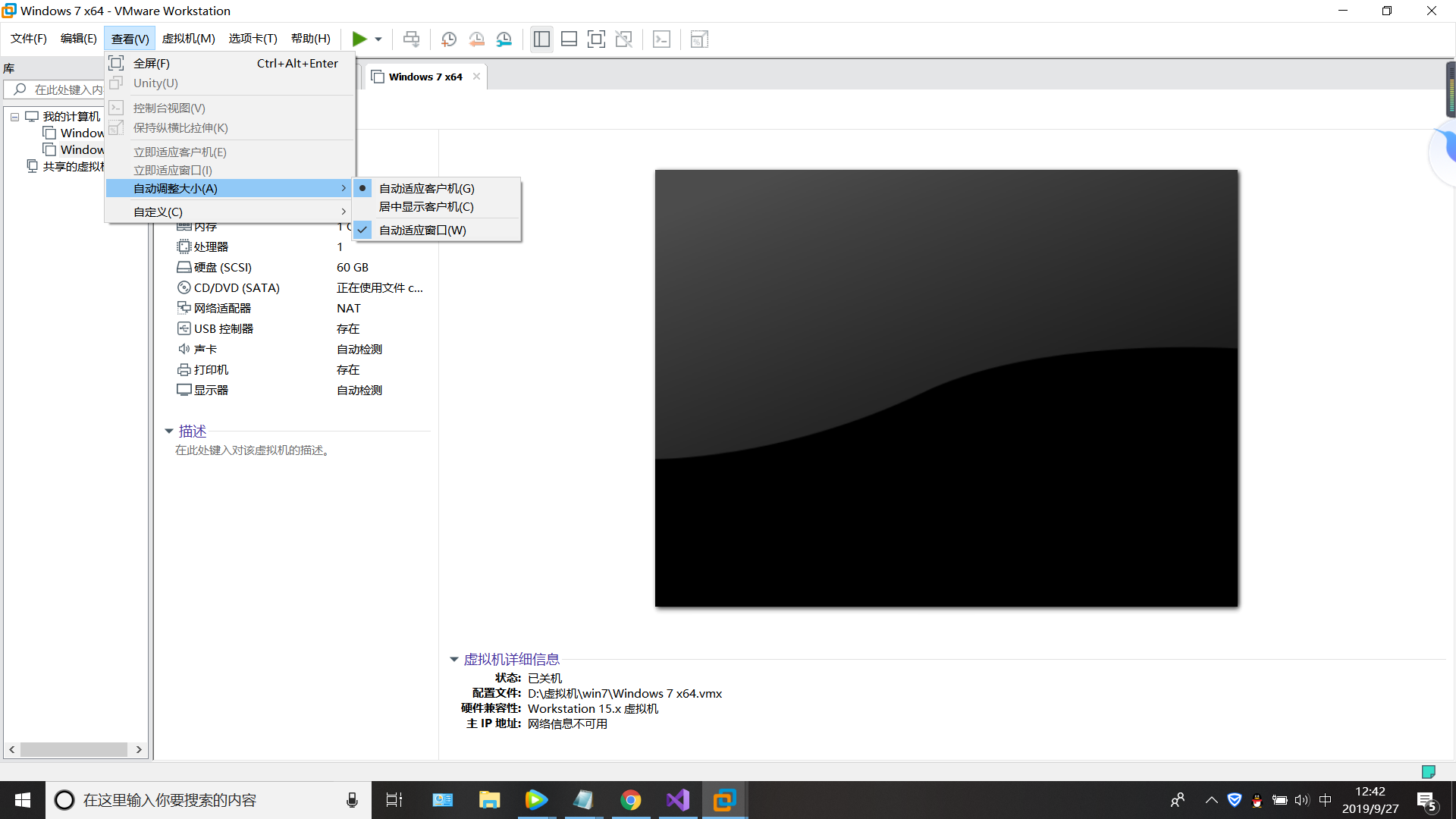Collapse the 我的计算机 tree node

[x=14, y=117]
